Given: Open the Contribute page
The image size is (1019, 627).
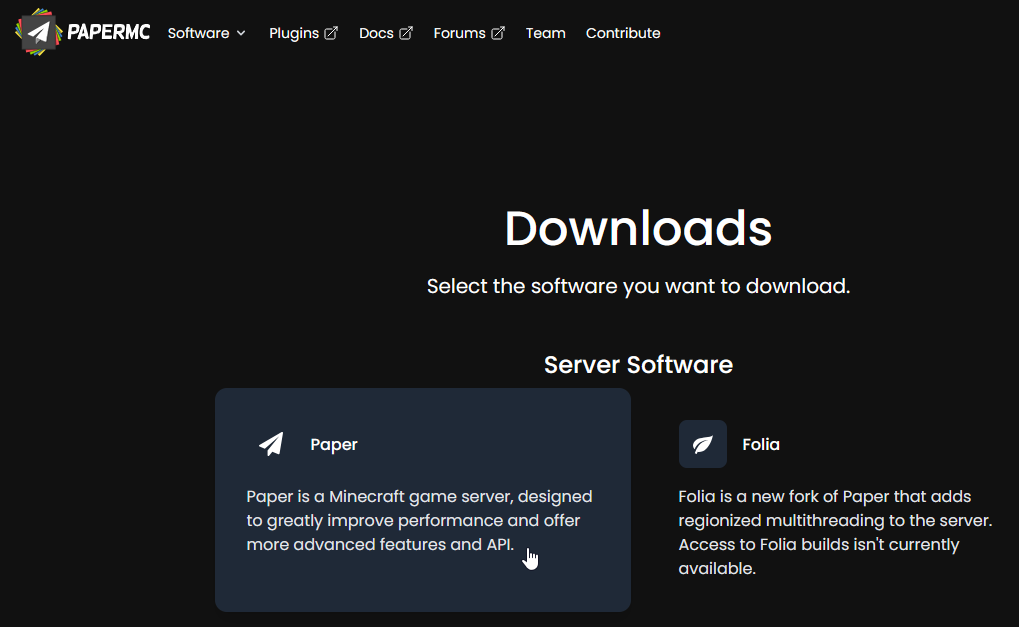Looking at the screenshot, I should click(623, 33).
